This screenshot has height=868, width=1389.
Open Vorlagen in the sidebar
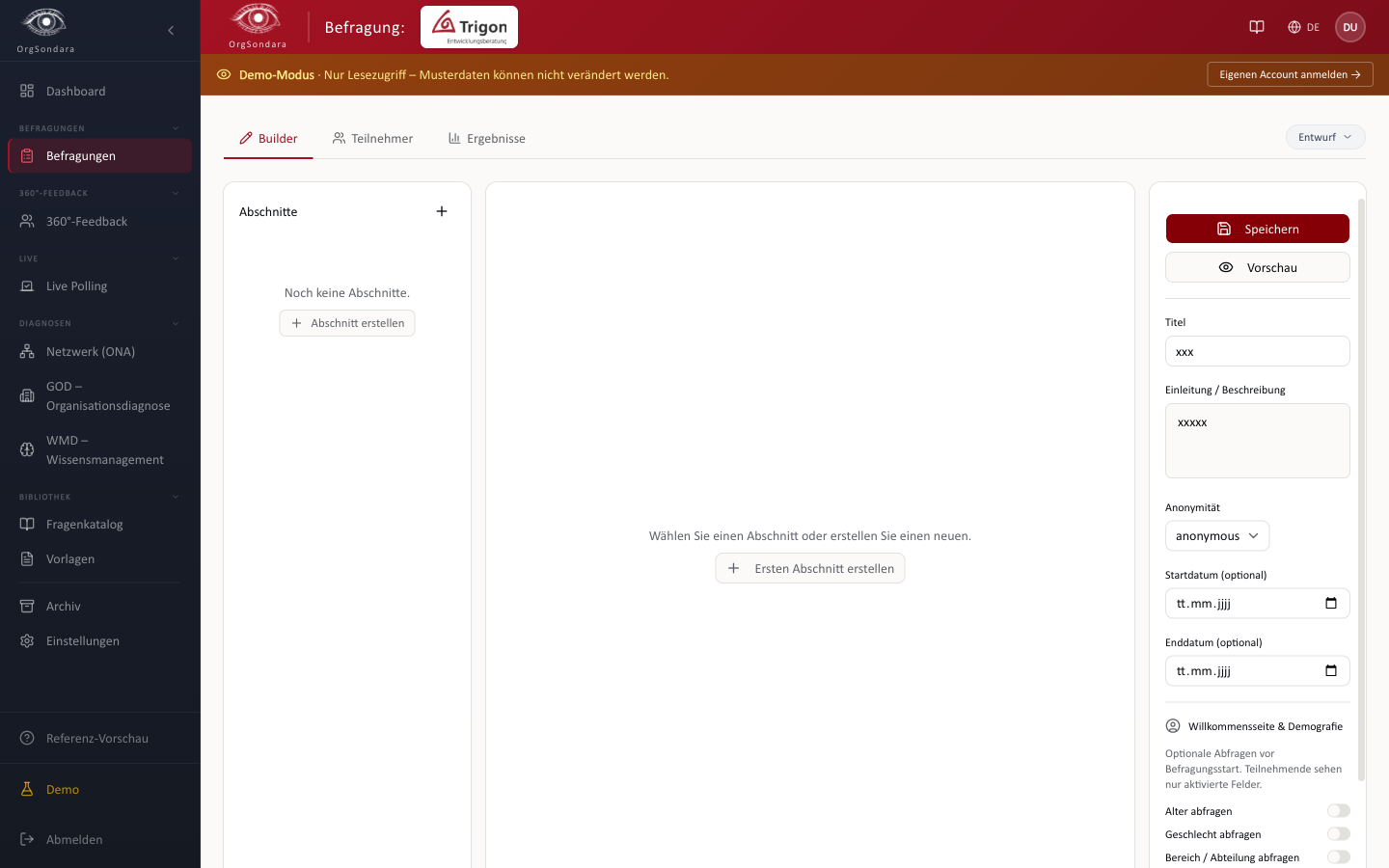coord(100,558)
